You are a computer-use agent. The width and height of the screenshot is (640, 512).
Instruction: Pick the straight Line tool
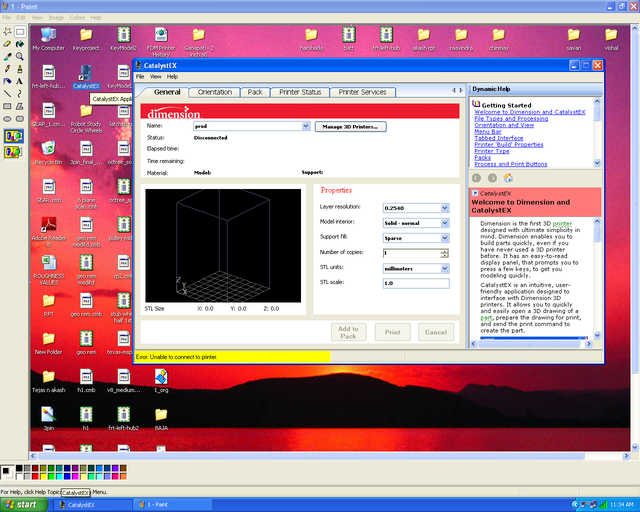coord(7,94)
